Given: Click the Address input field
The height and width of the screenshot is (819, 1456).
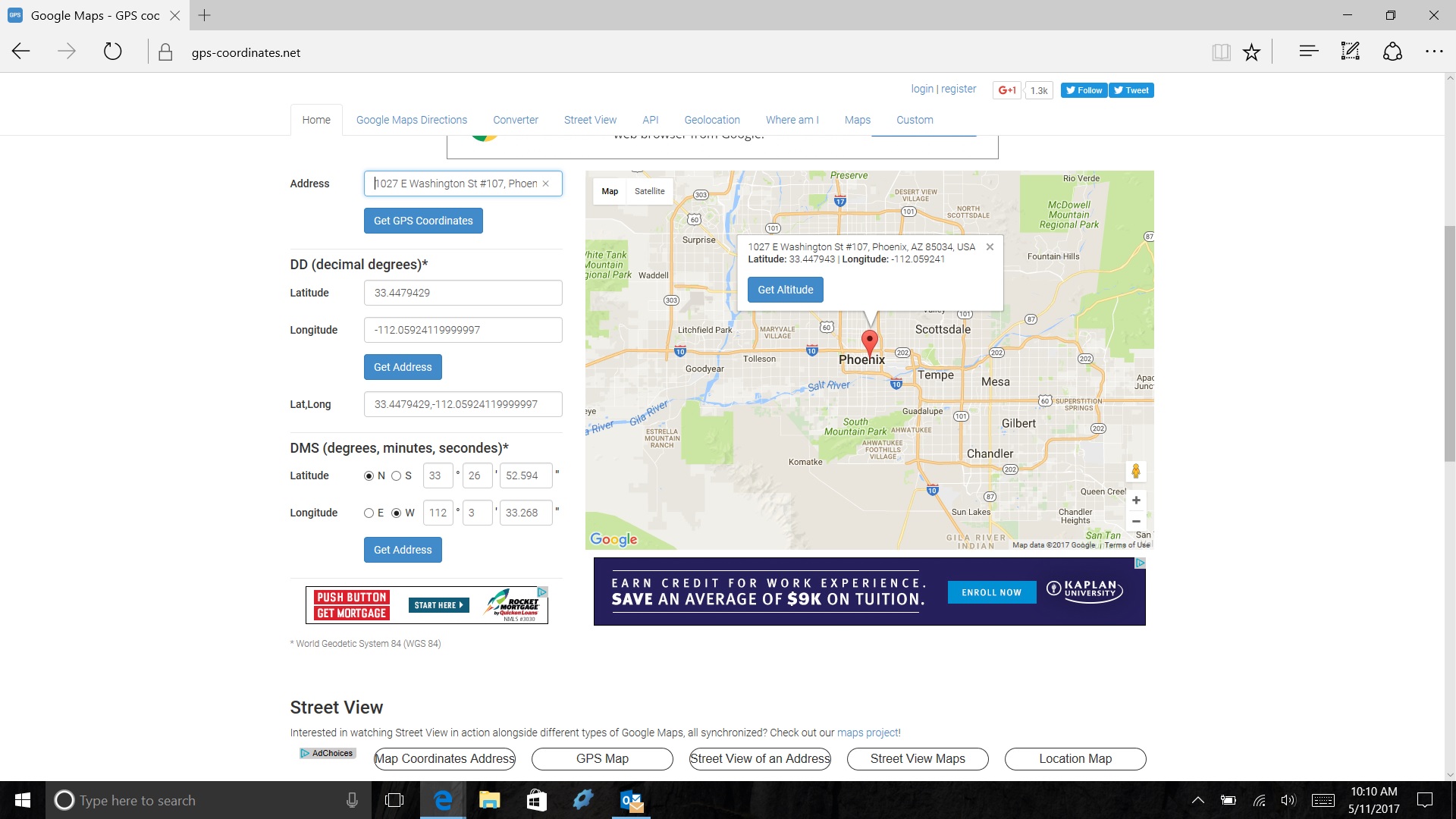Looking at the screenshot, I should pyautogui.click(x=463, y=184).
